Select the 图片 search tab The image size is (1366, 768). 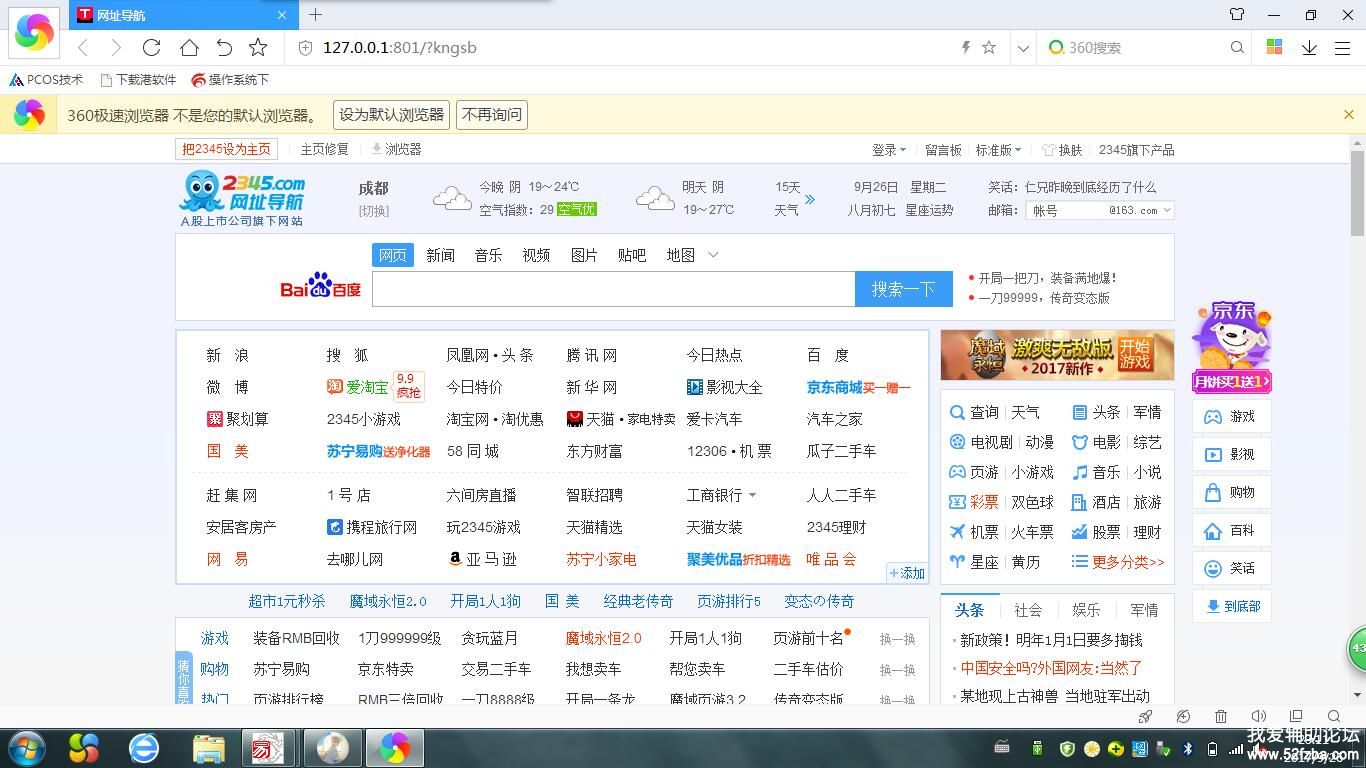(584, 255)
